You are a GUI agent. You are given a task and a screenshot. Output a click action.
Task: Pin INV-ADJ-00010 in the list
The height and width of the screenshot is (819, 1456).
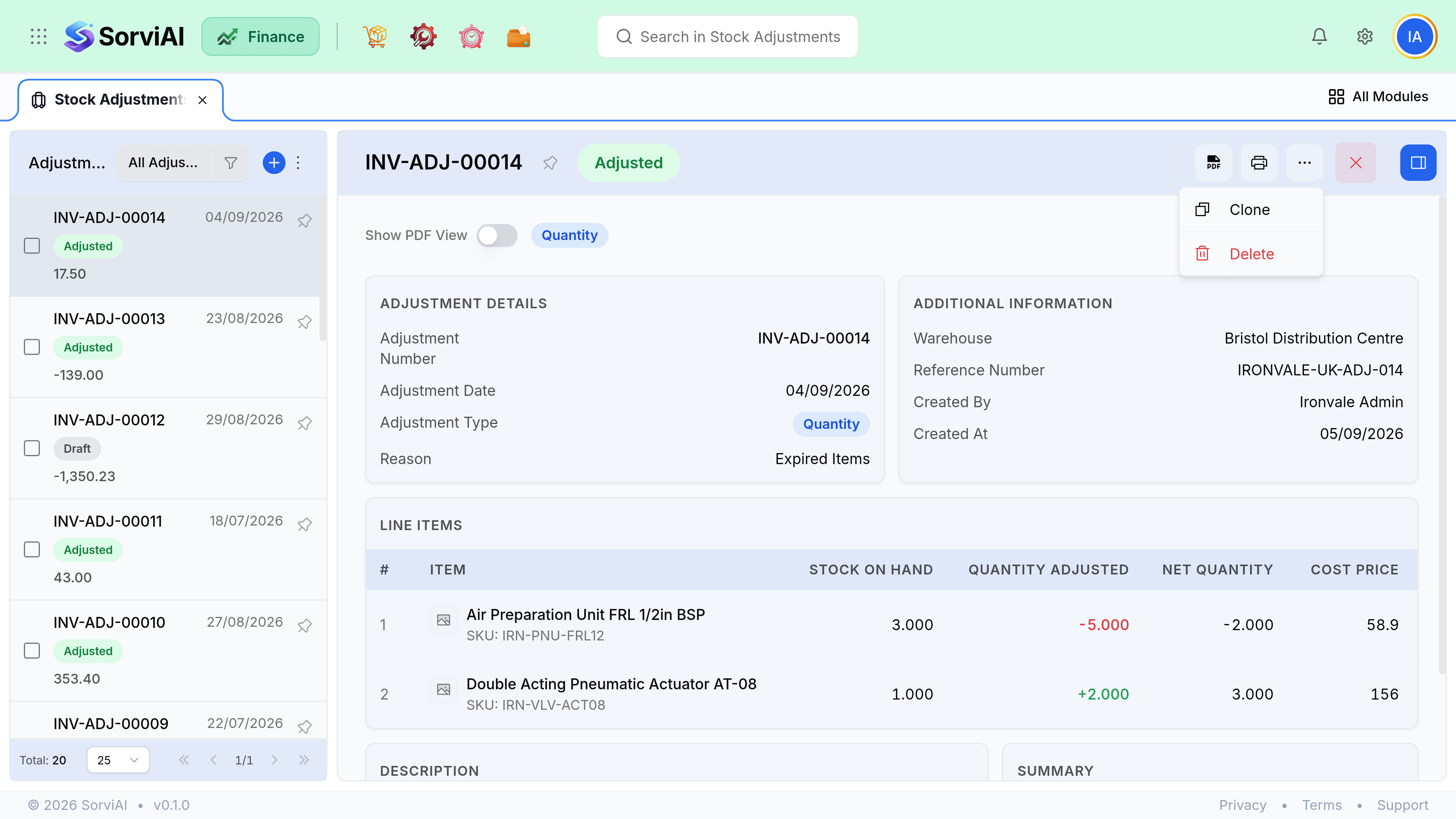pos(304,625)
